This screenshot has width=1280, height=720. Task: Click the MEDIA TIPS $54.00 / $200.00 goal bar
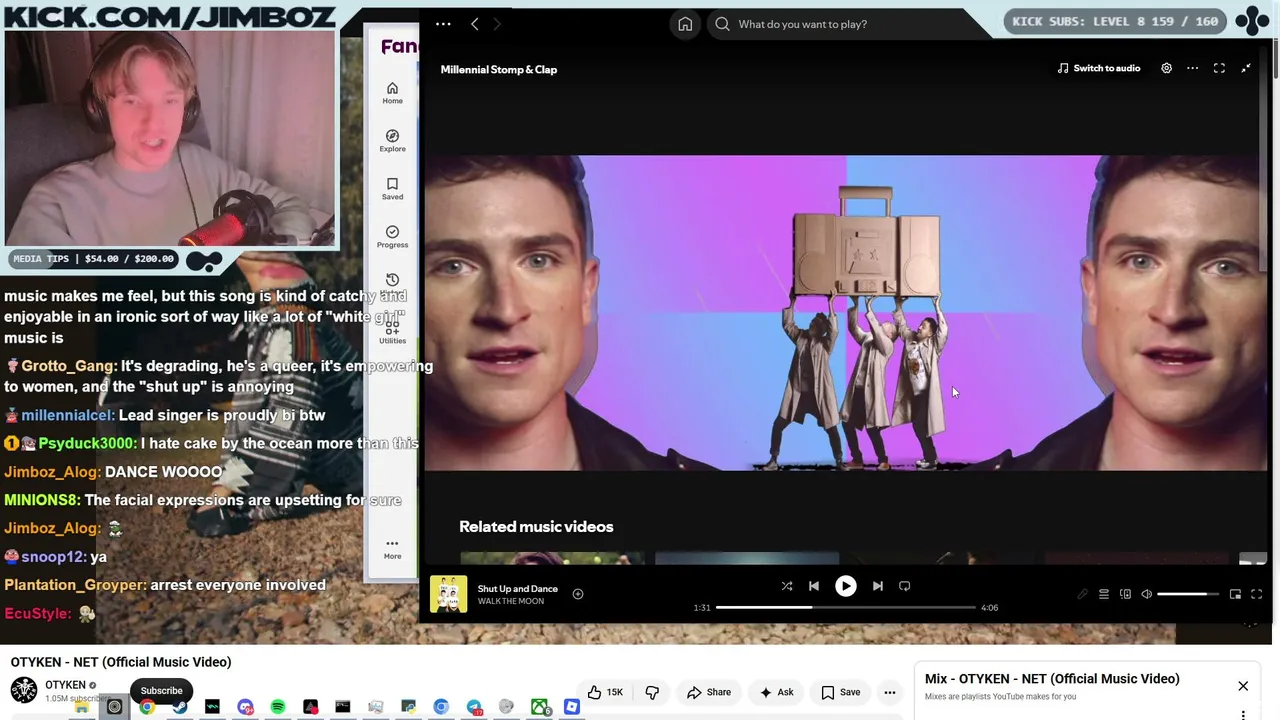click(x=94, y=259)
